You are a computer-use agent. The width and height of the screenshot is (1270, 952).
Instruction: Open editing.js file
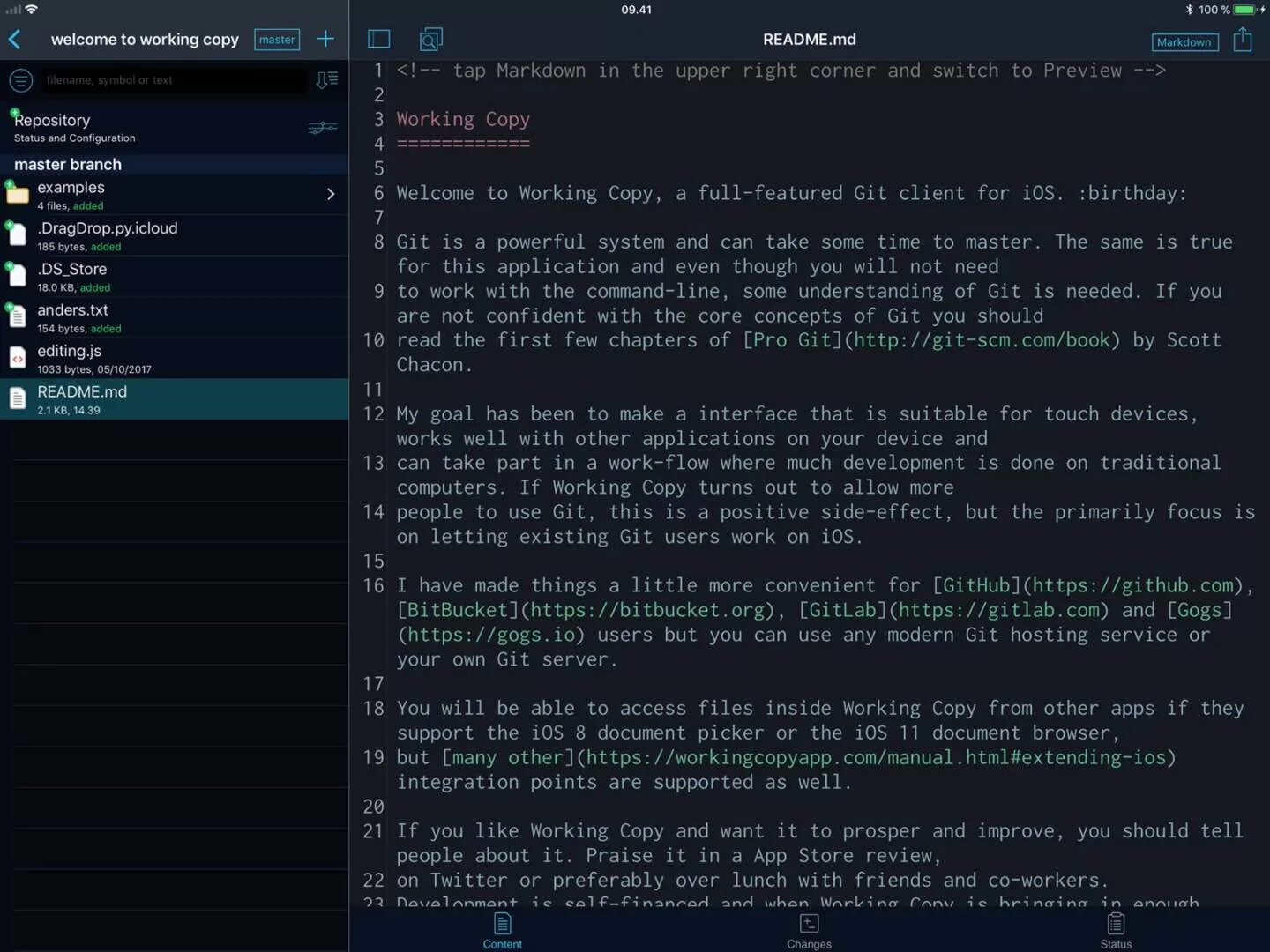coord(174,359)
